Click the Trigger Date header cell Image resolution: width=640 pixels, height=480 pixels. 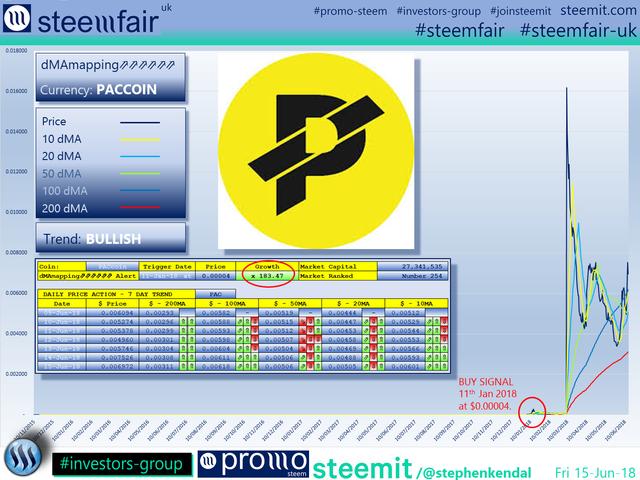167,267
